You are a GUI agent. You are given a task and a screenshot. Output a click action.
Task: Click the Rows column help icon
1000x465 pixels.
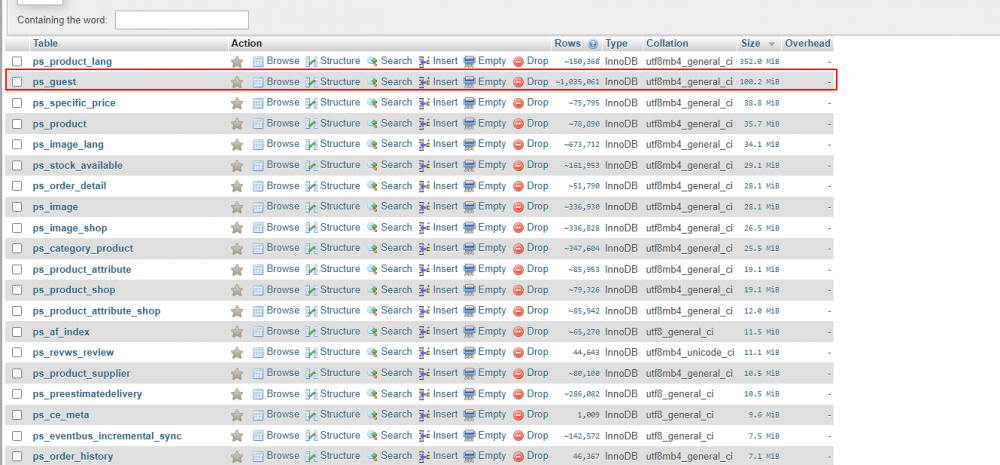tap(593, 44)
